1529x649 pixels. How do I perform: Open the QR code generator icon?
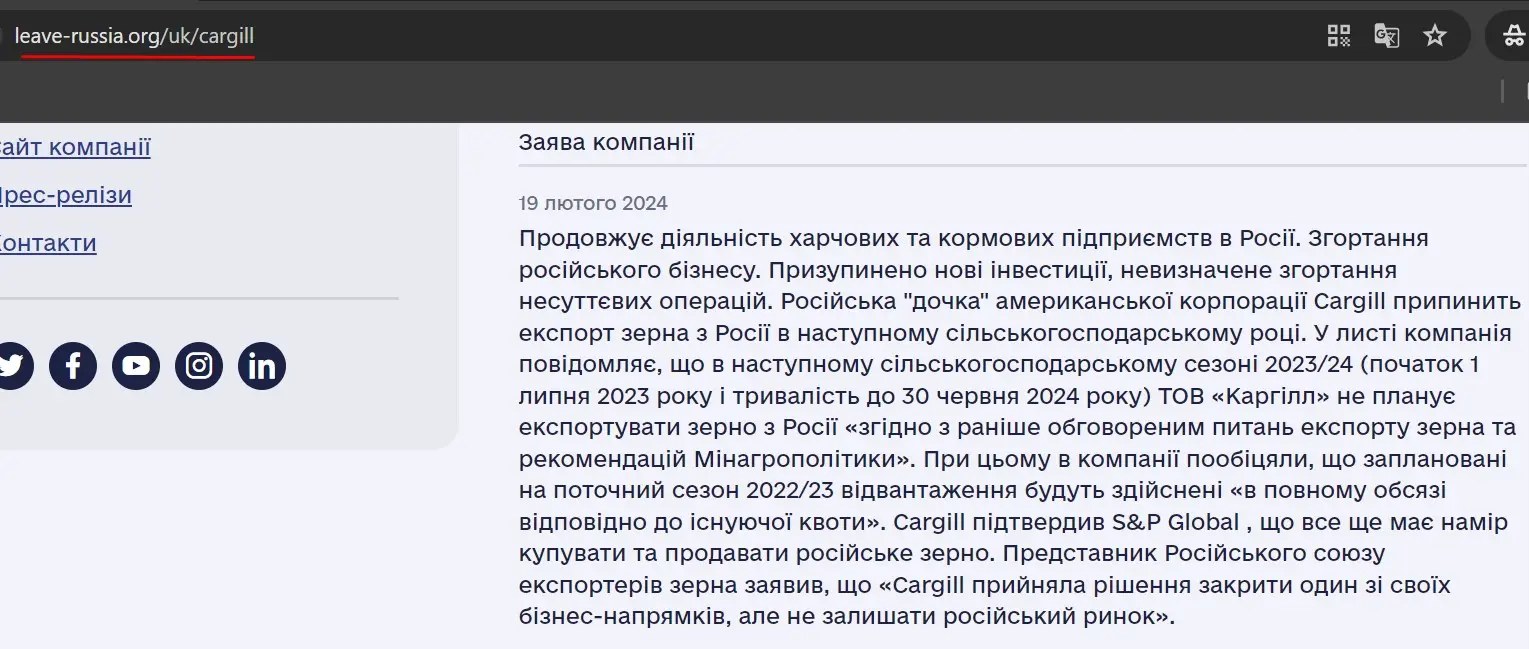[x=1338, y=36]
